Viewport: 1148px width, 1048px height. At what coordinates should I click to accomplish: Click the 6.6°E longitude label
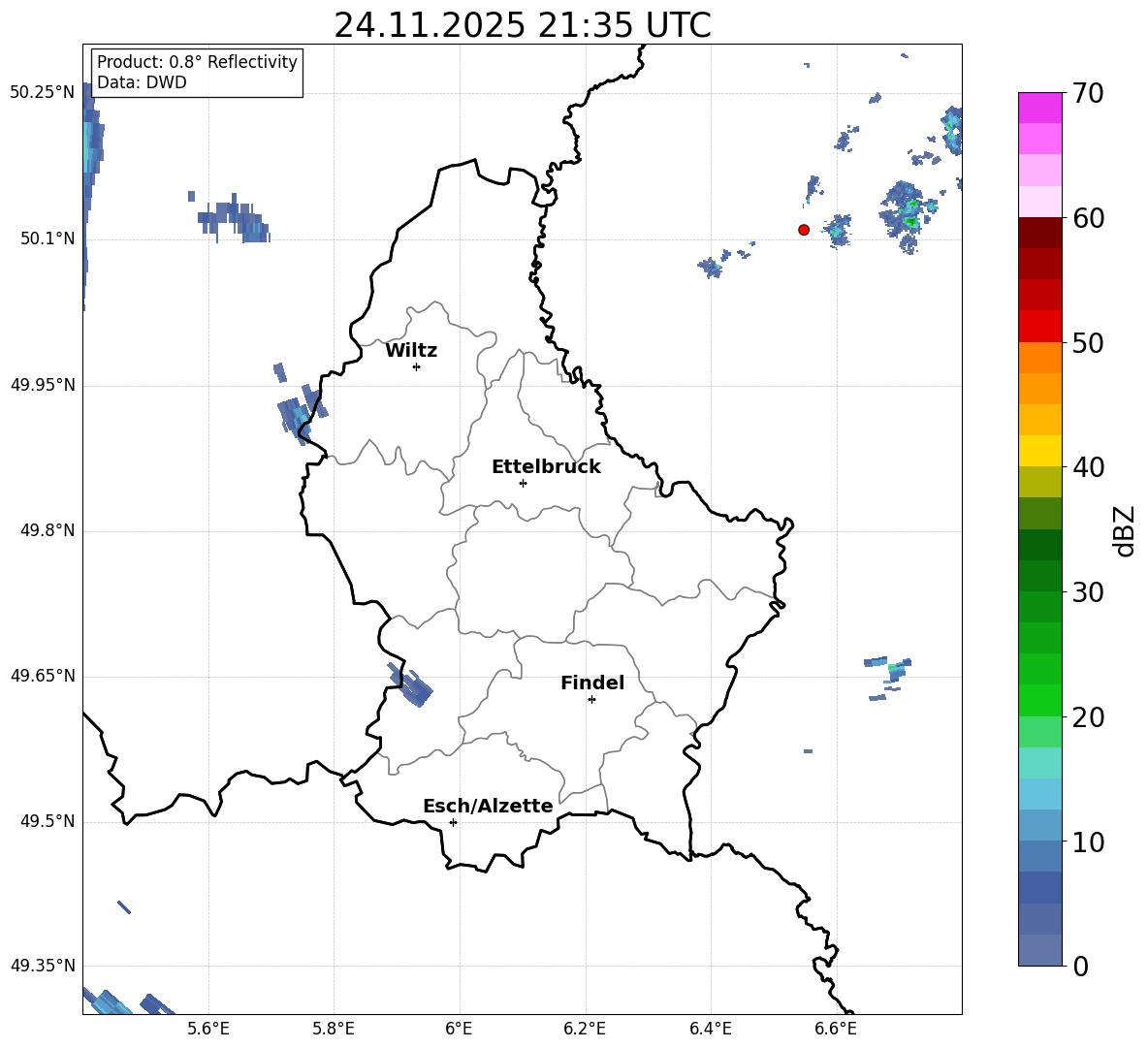(836, 1029)
